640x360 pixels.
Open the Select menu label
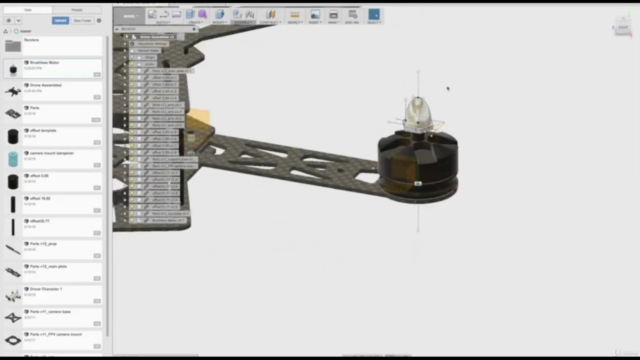pyautogui.click(x=374, y=22)
